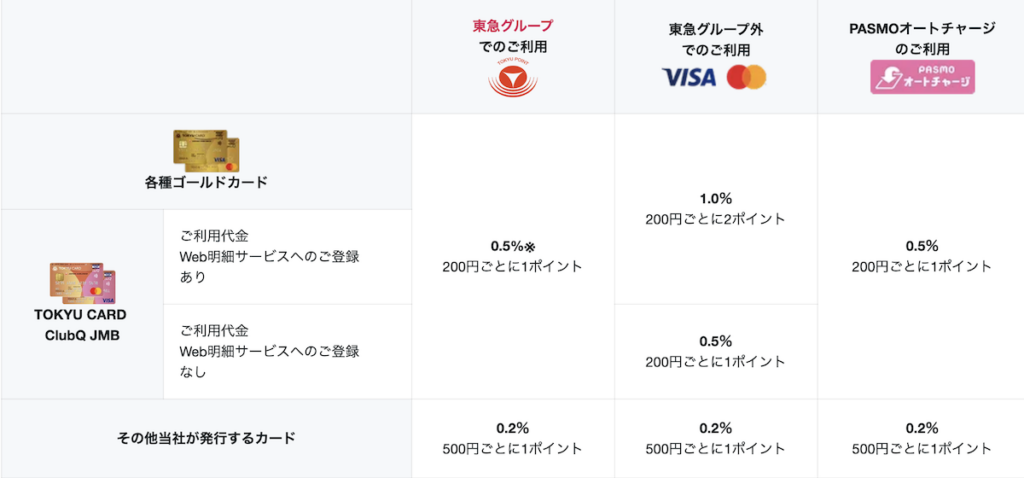Select the ClubQ JMB card image

[83, 285]
